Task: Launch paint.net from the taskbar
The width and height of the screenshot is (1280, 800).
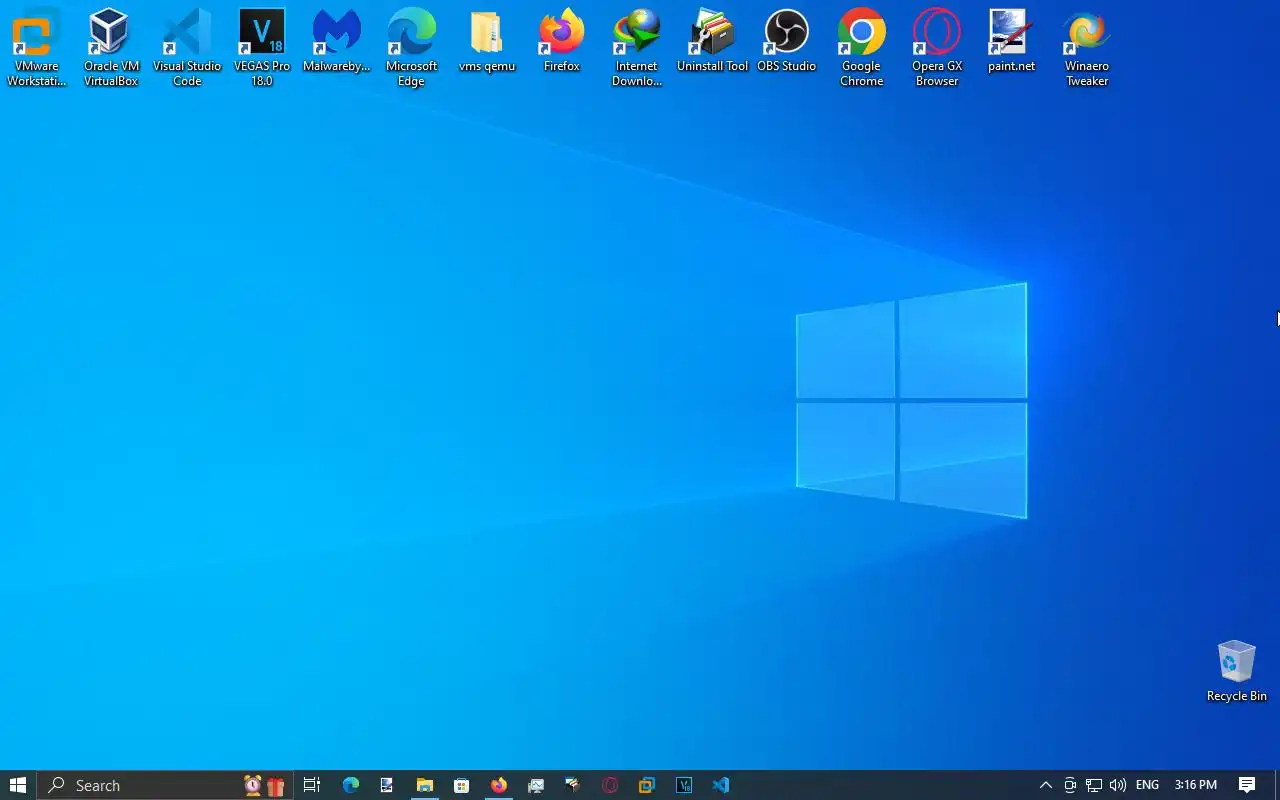Action: 387,785
